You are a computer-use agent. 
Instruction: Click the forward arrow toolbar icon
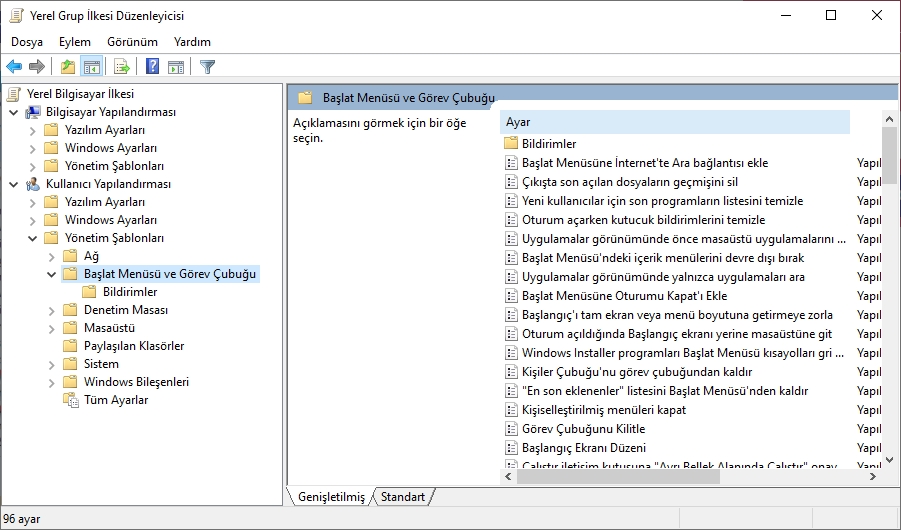(37, 67)
